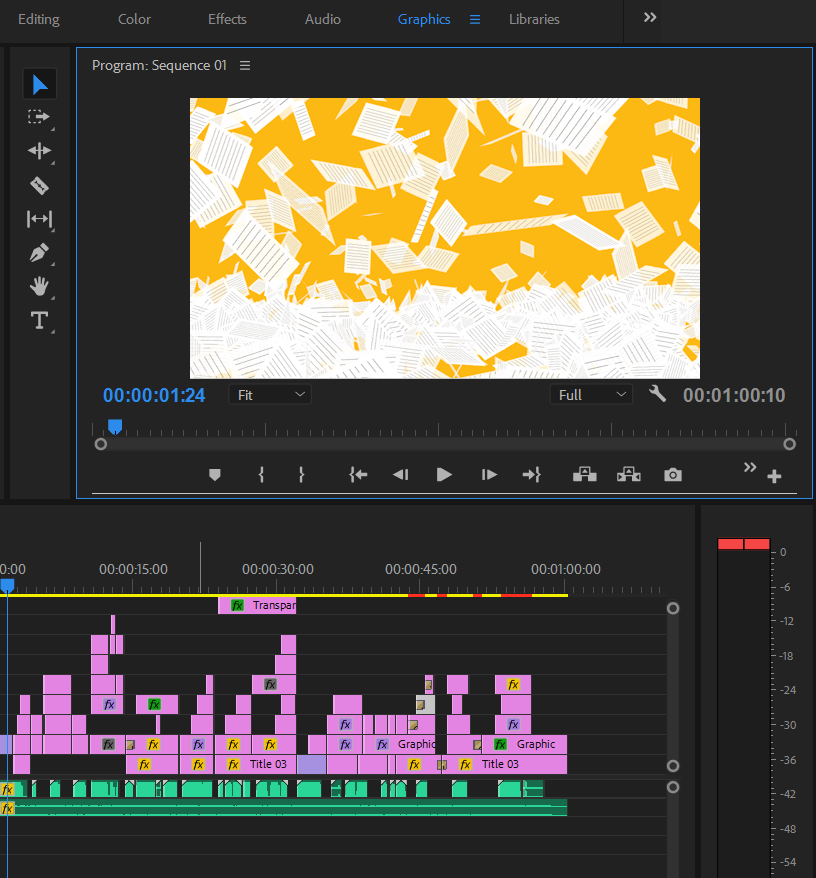Open the Fit zoom level dropdown
This screenshot has width=816, height=878.
tap(270, 395)
